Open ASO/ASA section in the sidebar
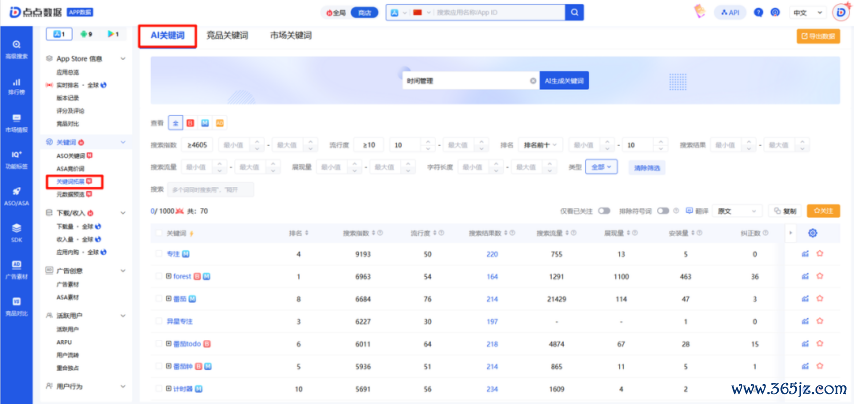854x404 pixels. click(17, 194)
